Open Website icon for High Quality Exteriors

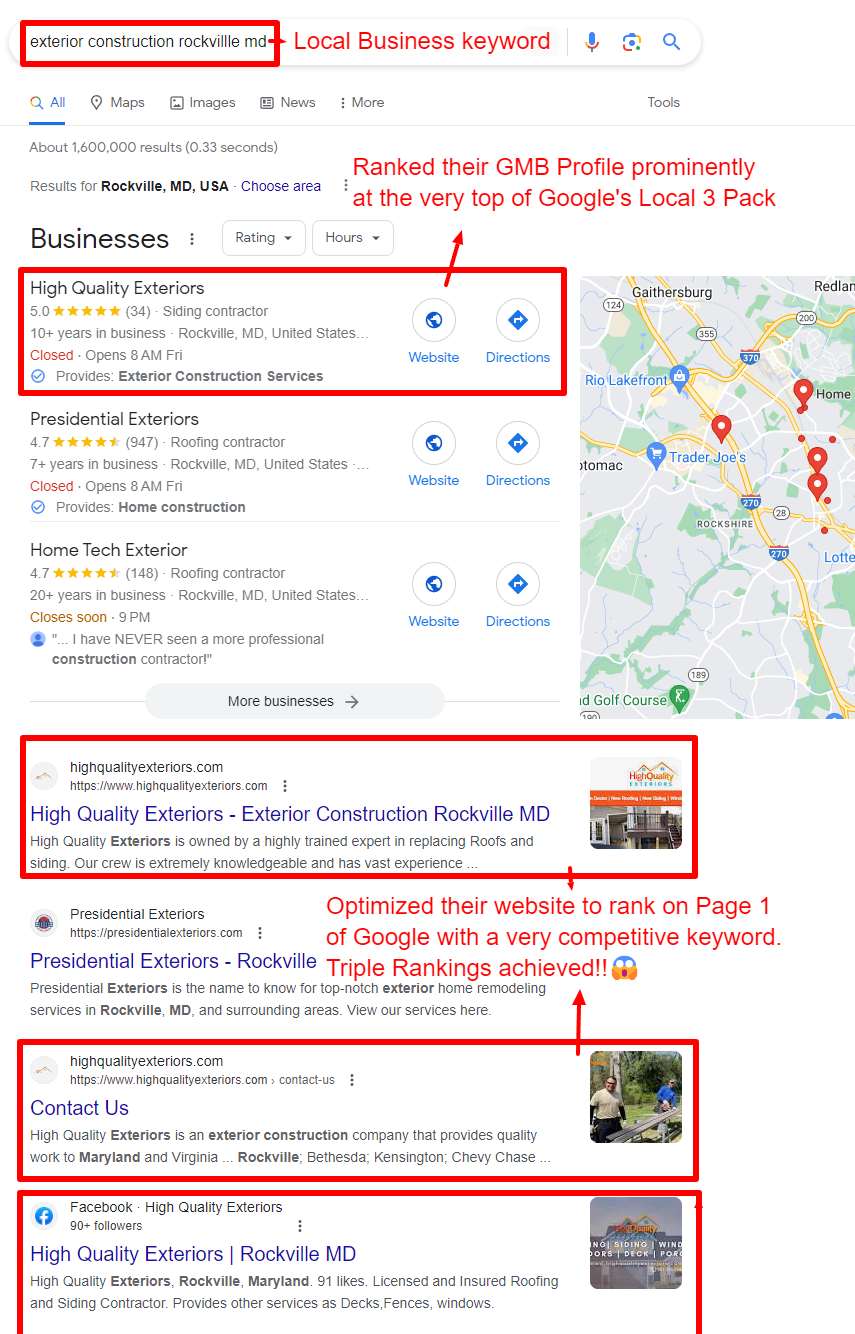point(434,320)
